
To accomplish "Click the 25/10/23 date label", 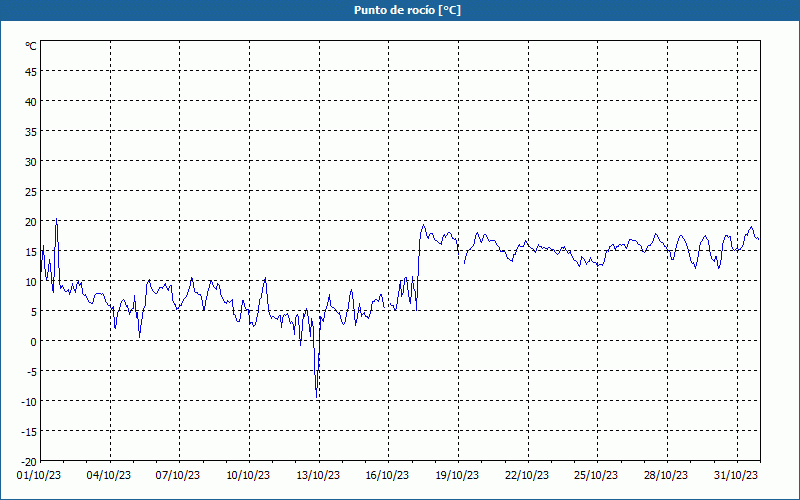I will pyautogui.click(x=596, y=475).
